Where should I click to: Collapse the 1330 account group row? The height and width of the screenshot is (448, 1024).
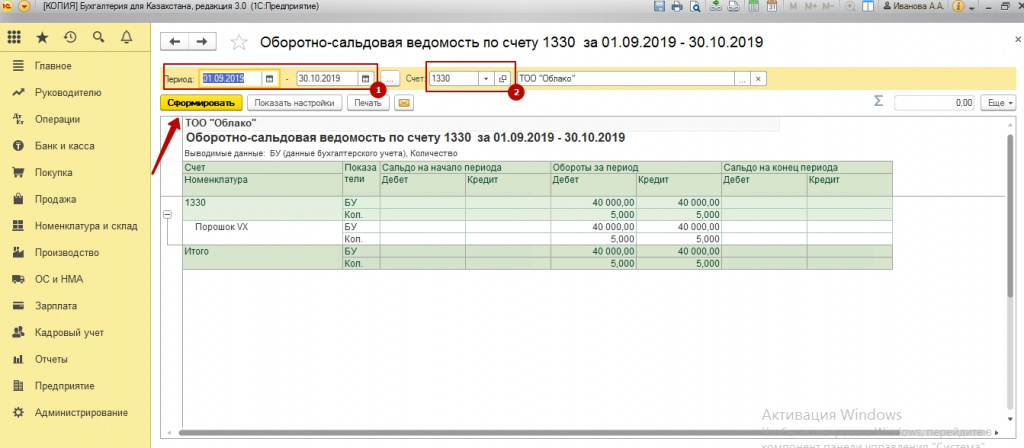click(x=167, y=215)
